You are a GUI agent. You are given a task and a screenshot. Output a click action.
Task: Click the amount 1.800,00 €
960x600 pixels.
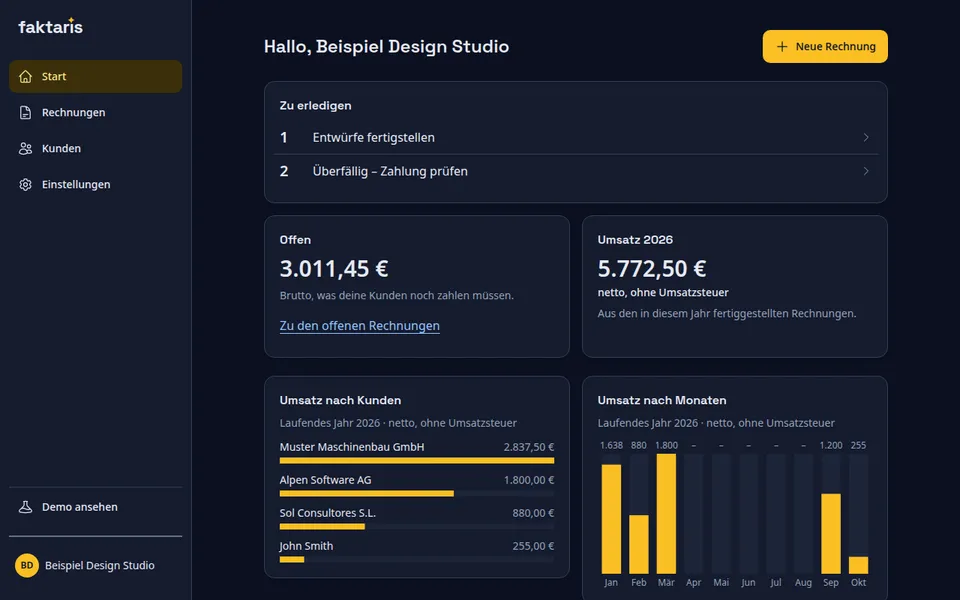point(529,480)
